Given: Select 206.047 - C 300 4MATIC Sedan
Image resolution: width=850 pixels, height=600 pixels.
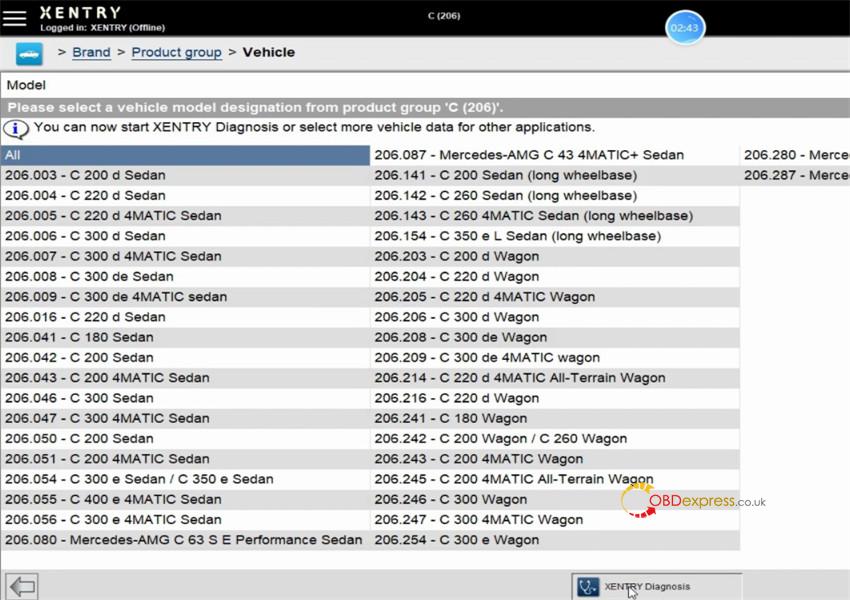Looking at the screenshot, I should point(185,418).
